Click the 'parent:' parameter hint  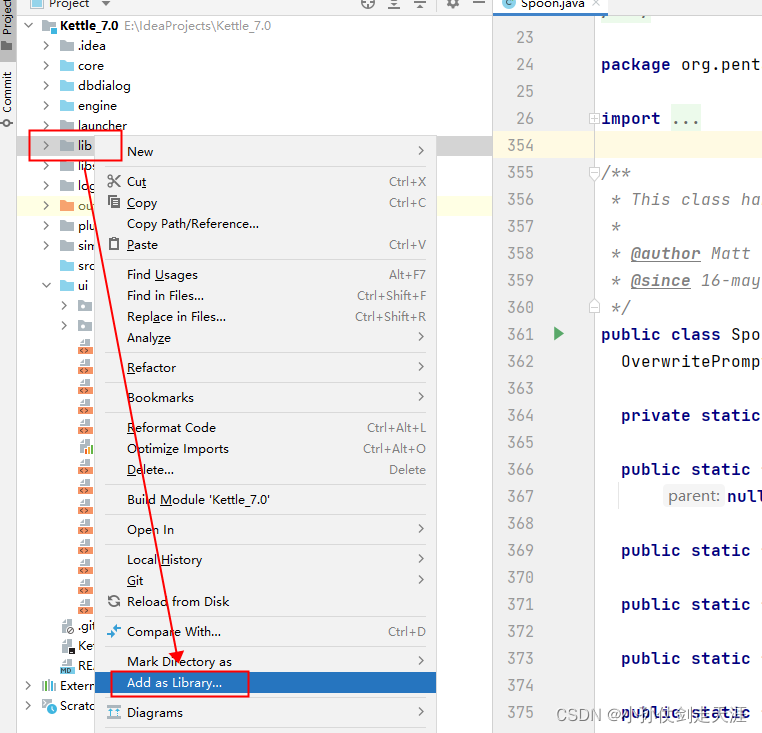click(x=693, y=496)
